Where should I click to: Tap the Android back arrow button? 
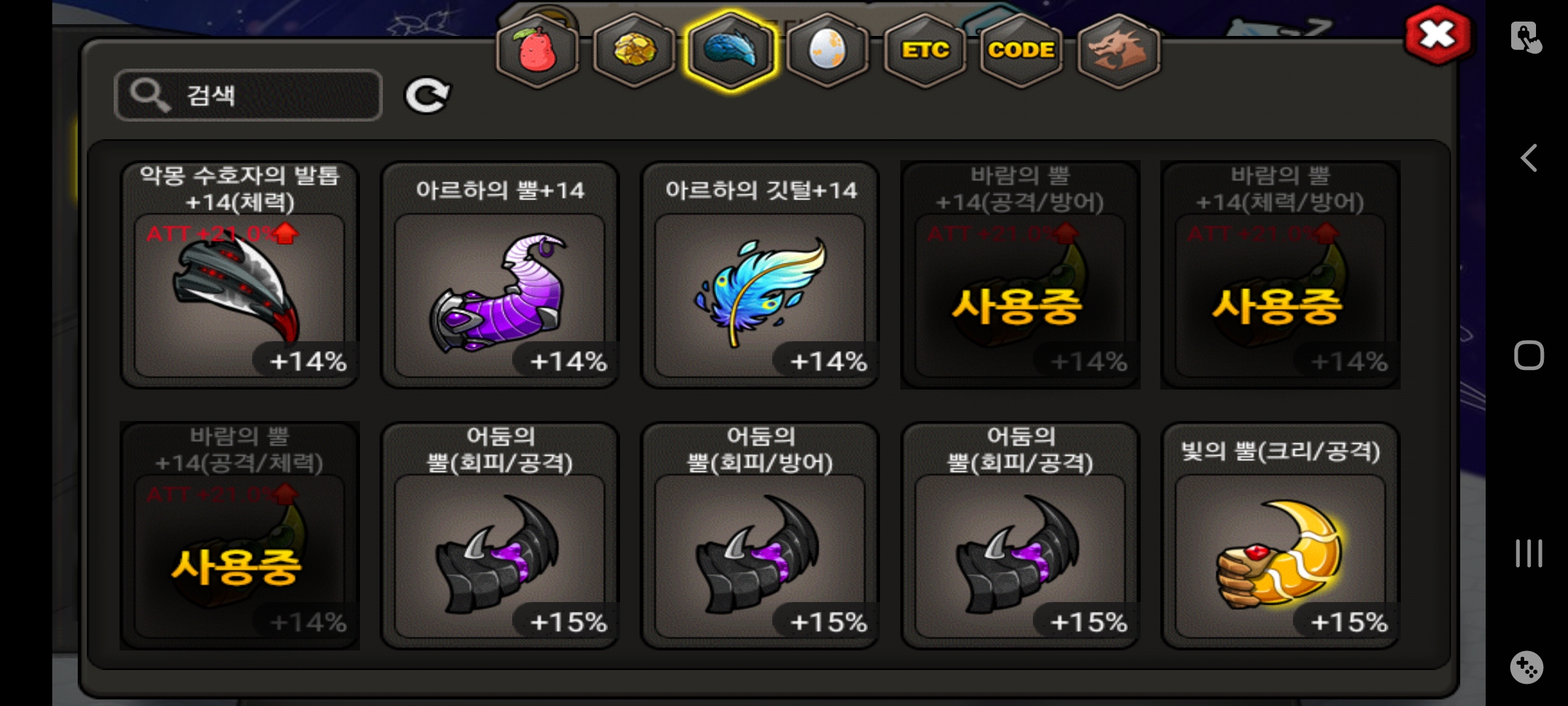click(1528, 158)
